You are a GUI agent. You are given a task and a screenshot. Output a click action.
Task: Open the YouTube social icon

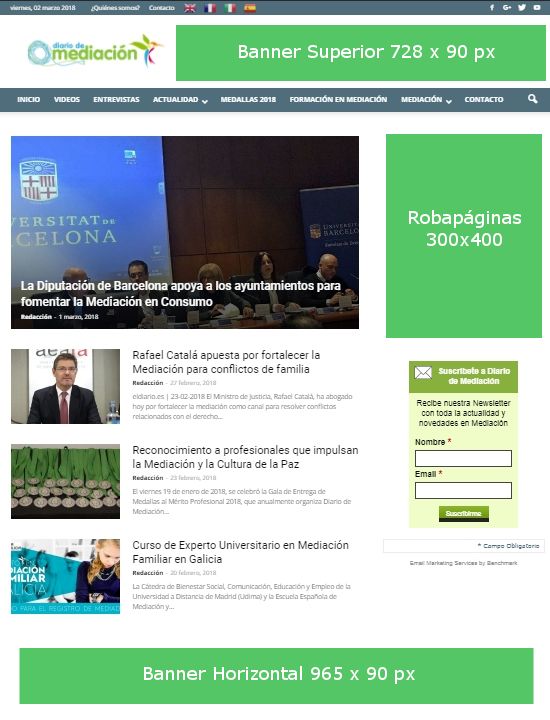tap(537, 7)
